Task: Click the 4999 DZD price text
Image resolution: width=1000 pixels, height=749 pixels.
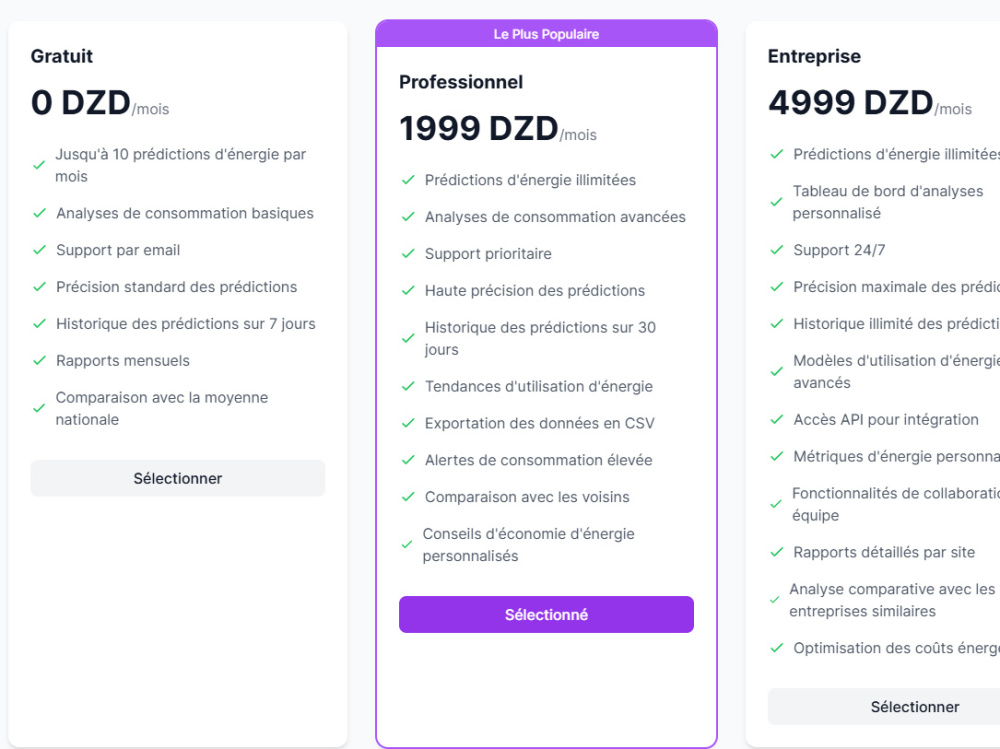Action: point(851,103)
